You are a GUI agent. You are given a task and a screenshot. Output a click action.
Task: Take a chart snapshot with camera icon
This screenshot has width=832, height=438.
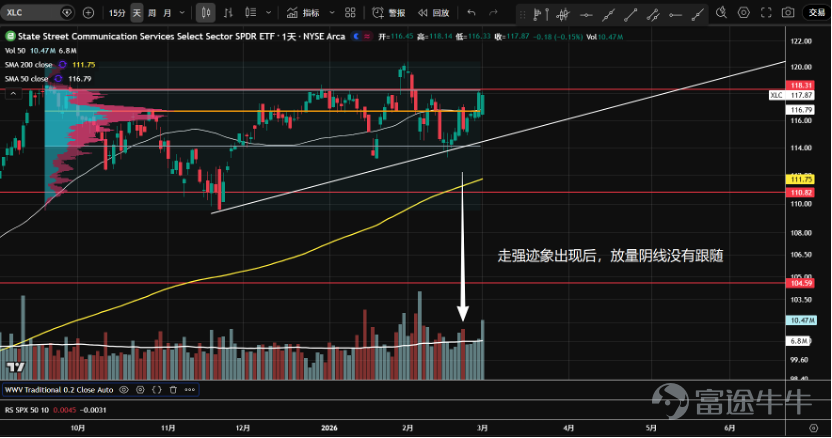point(788,12)
